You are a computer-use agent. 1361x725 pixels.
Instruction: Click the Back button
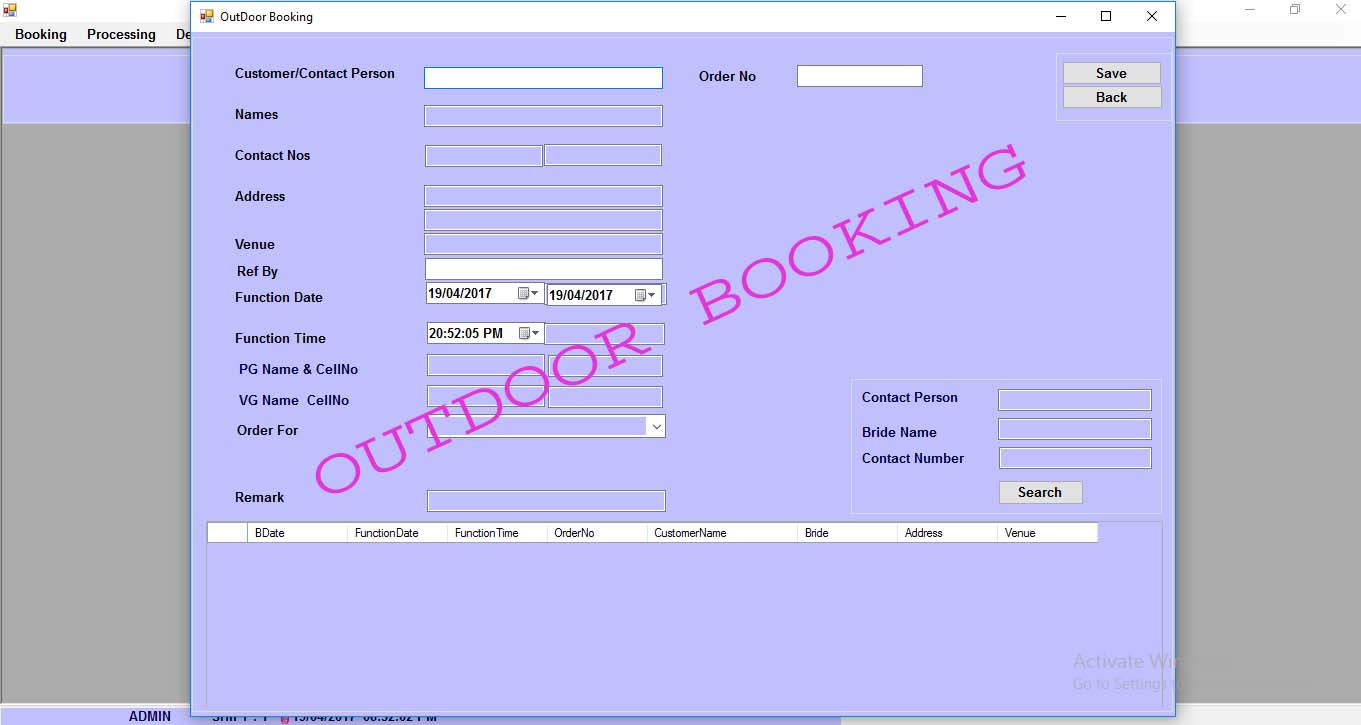pyautogui.click(x=1111, y=97)
